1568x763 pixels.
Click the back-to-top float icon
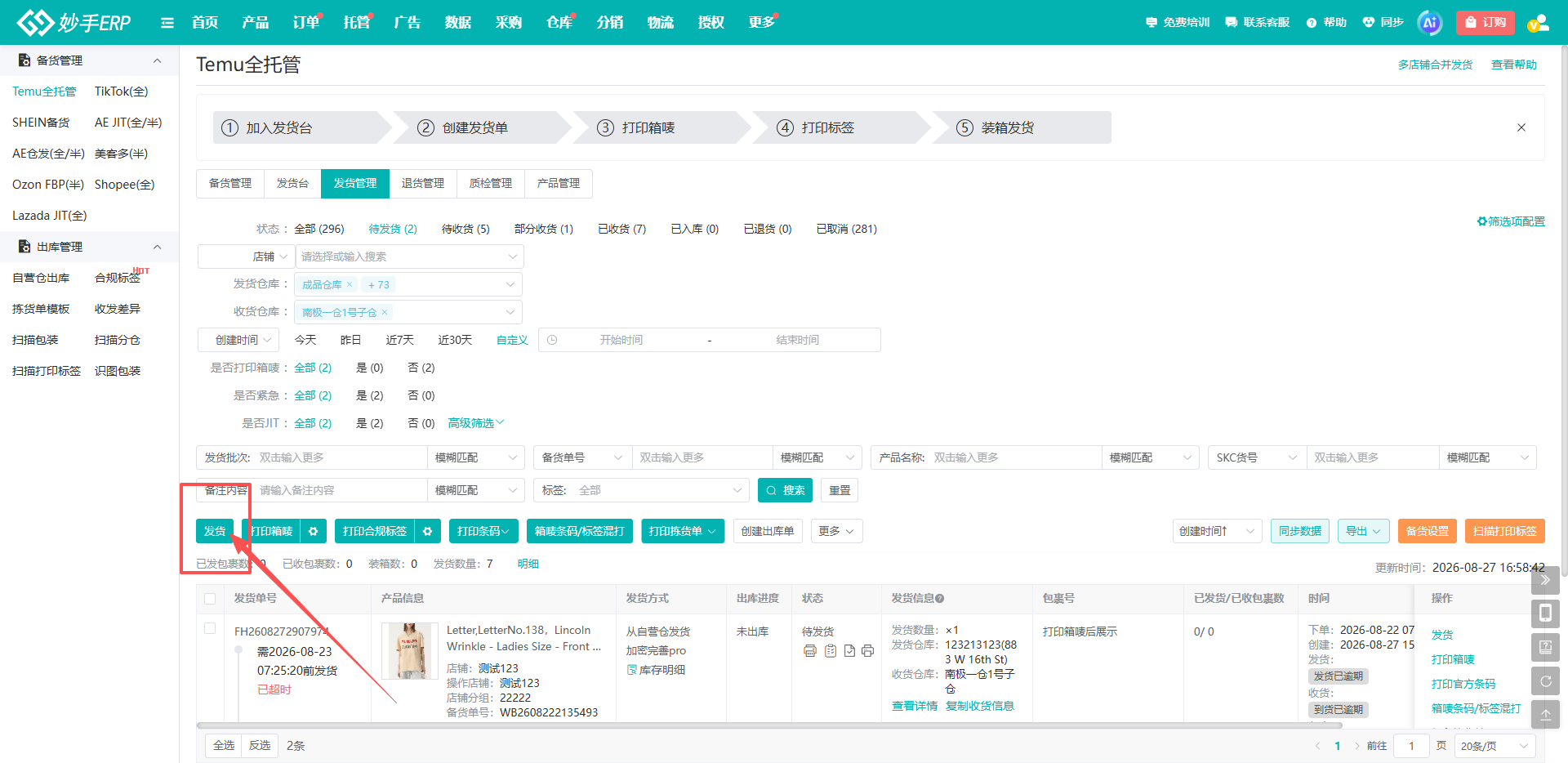point(1545,714)
